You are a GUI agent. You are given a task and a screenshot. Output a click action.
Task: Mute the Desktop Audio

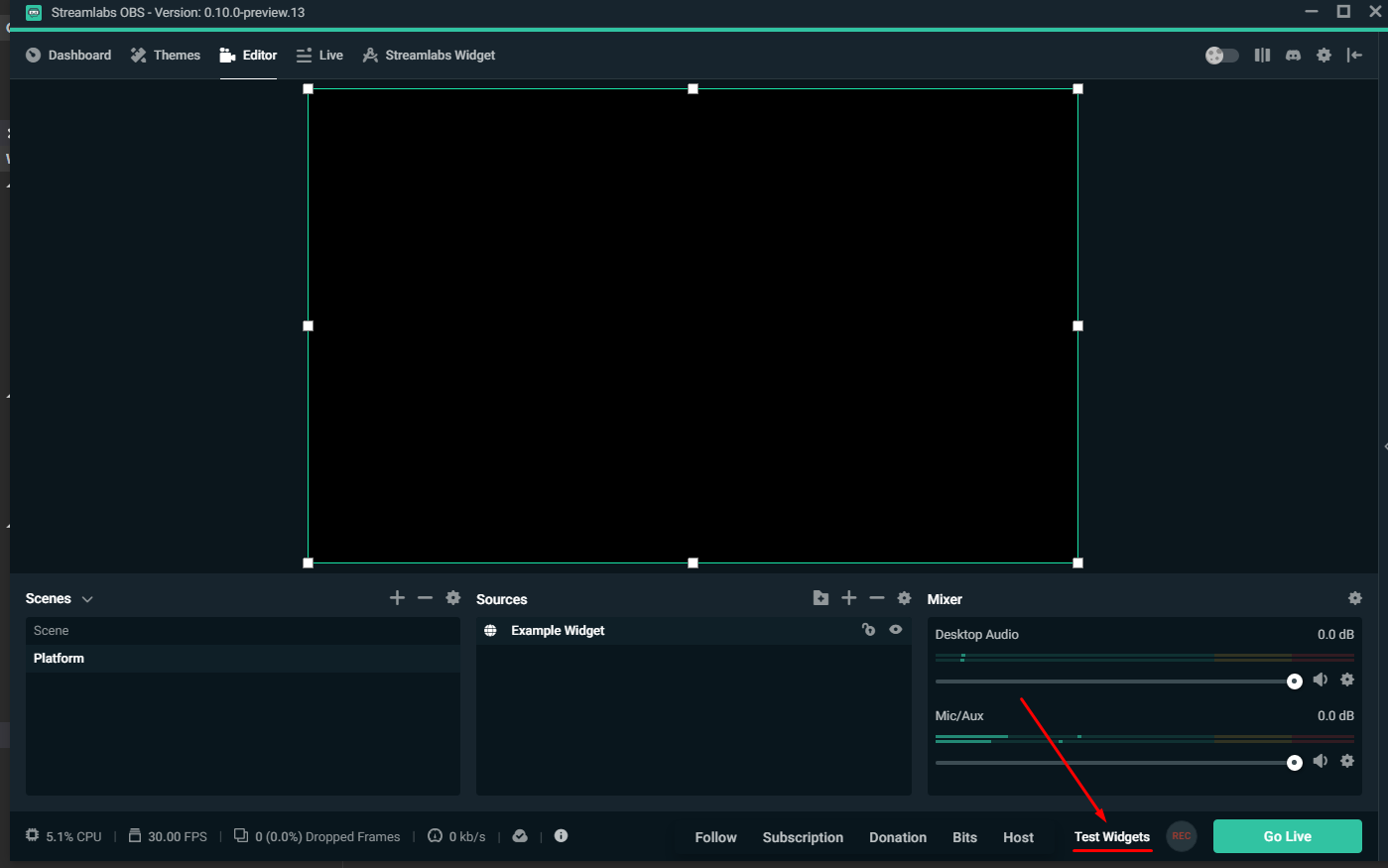click(x=1321, y=680)
